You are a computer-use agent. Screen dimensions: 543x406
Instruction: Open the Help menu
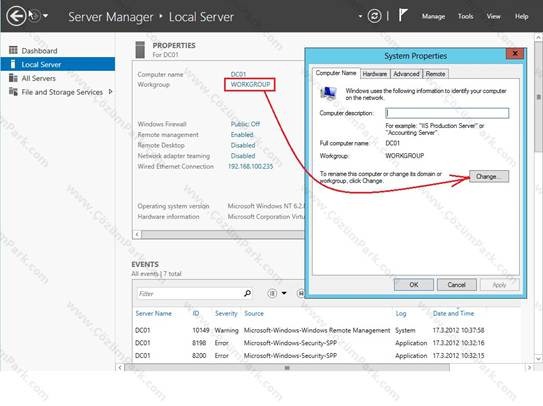[x=521, y=16]
